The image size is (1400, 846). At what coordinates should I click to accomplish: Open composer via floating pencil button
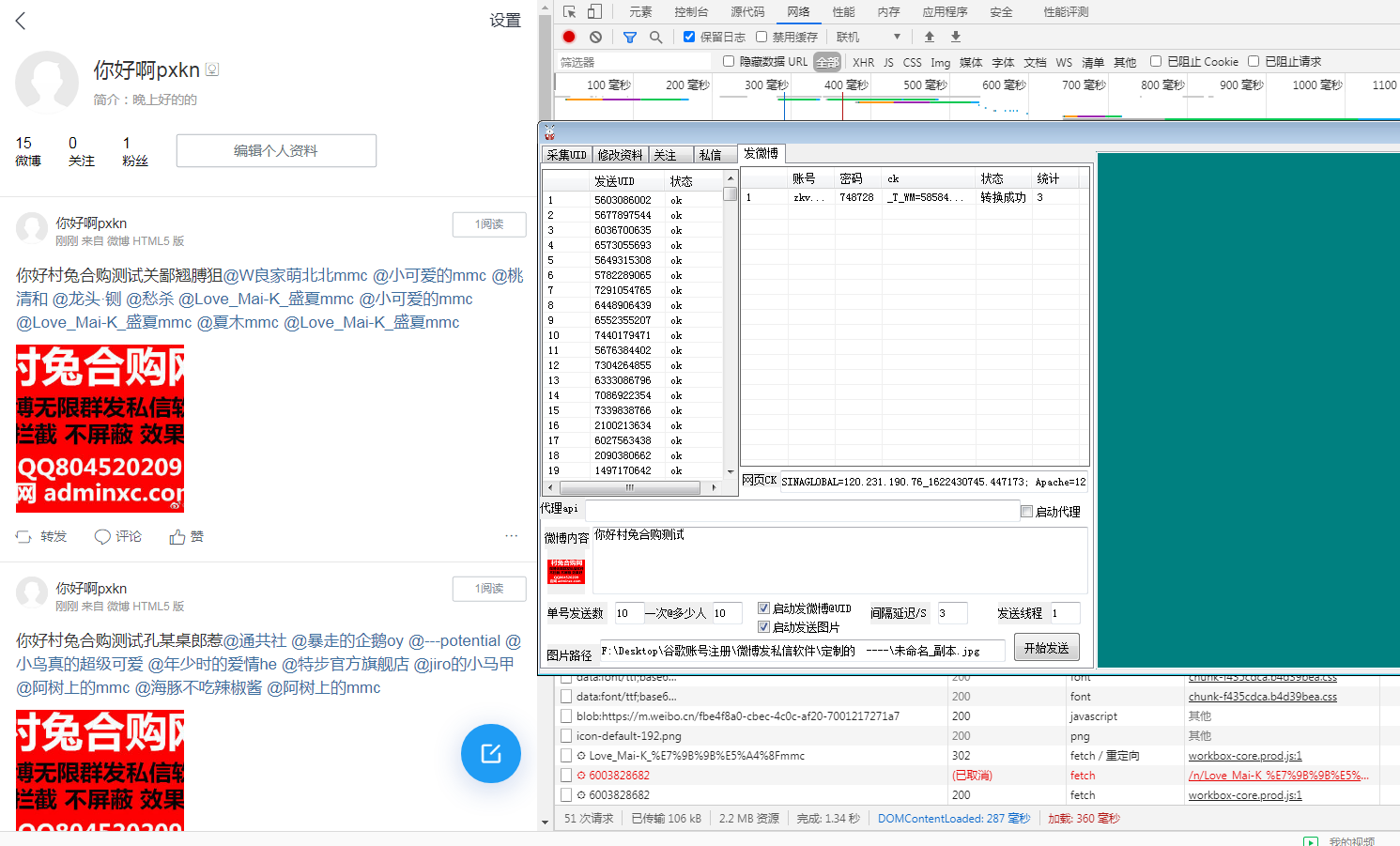tap(490, 753)
